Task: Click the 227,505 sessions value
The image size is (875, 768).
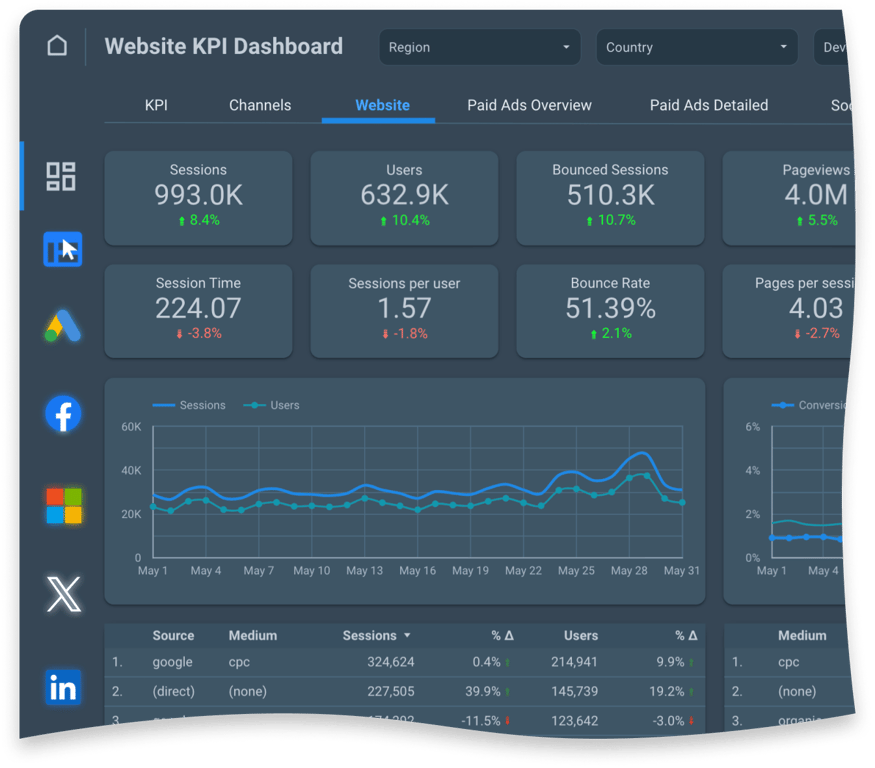Action: pyautogui.click(x=391, y=692)
